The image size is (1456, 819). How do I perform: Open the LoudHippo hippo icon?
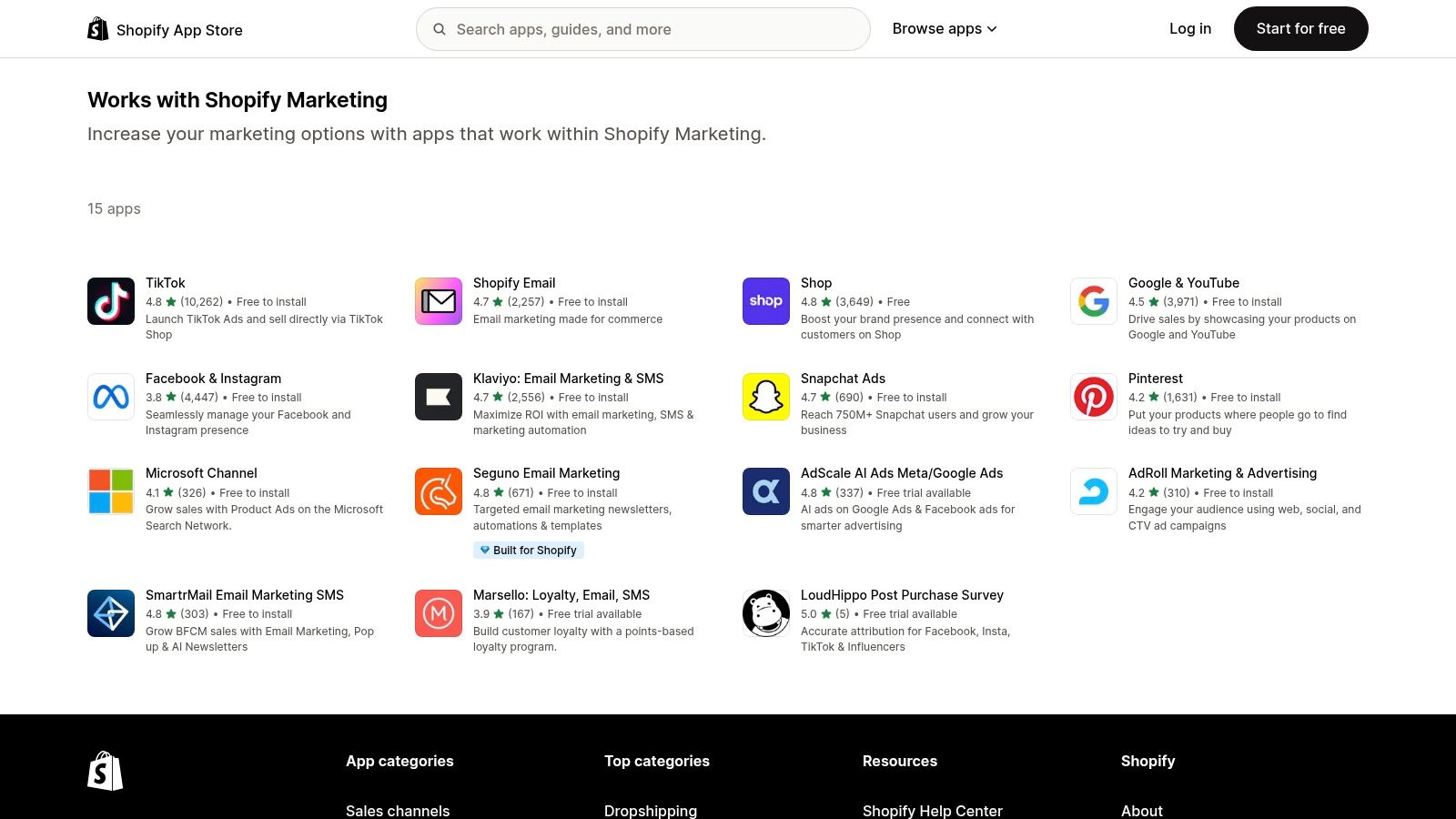766,613
